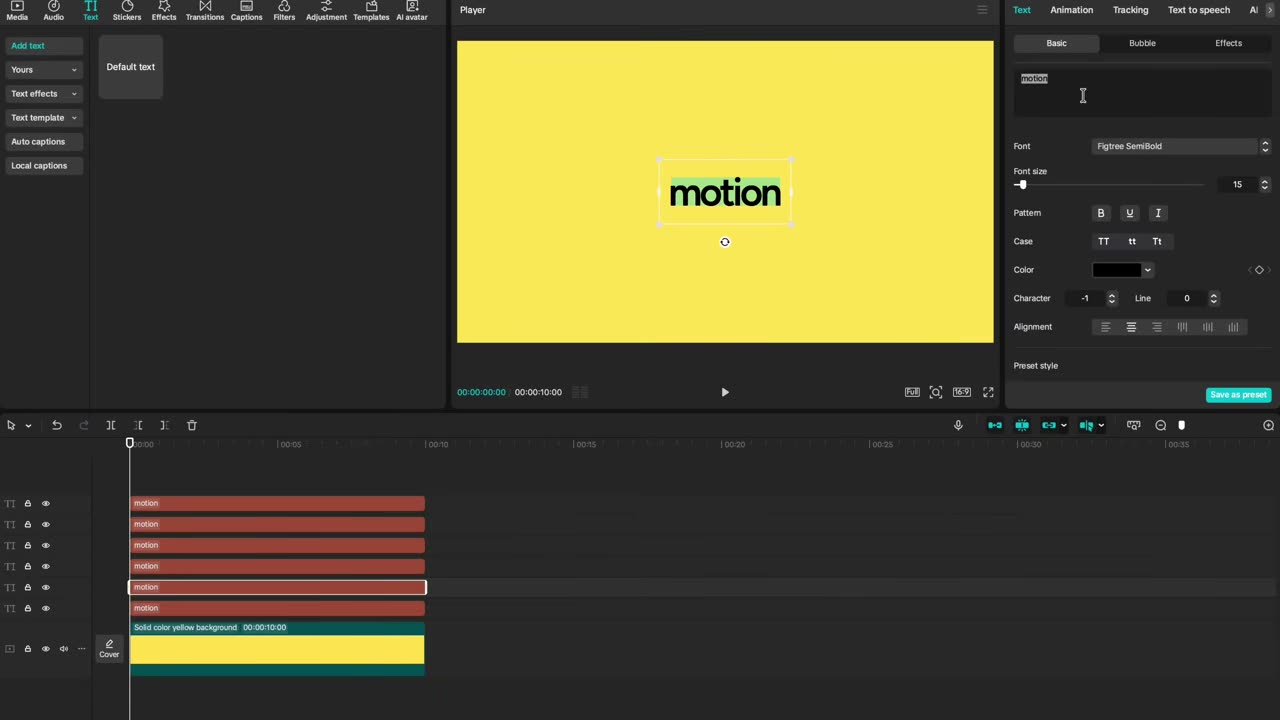
Task: Delete the selected clip with the trash icon
Action: 192,425
